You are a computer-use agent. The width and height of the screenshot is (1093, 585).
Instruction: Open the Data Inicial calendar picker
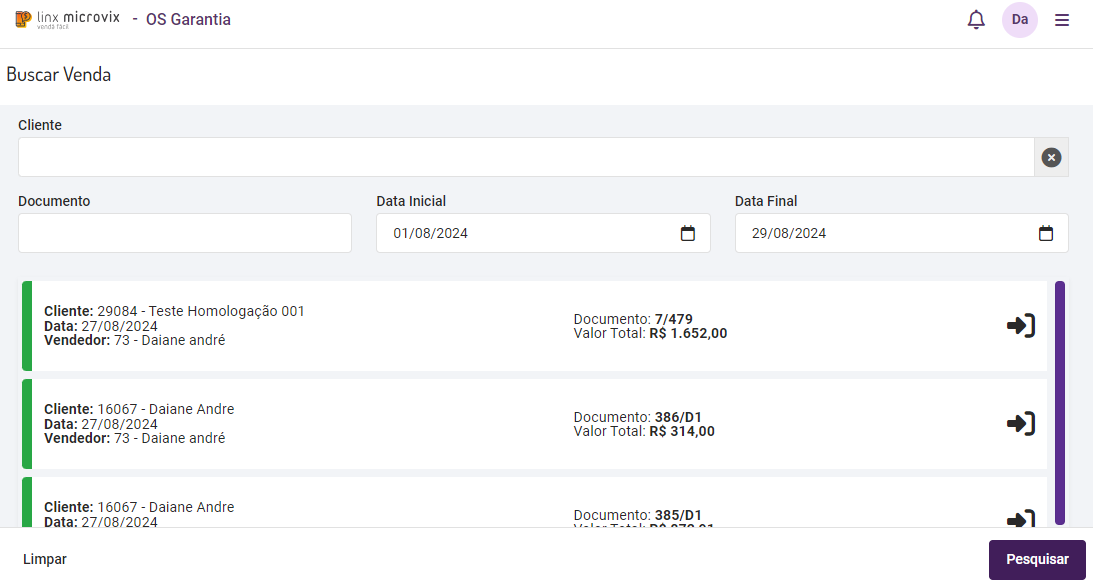pos(687,233)
